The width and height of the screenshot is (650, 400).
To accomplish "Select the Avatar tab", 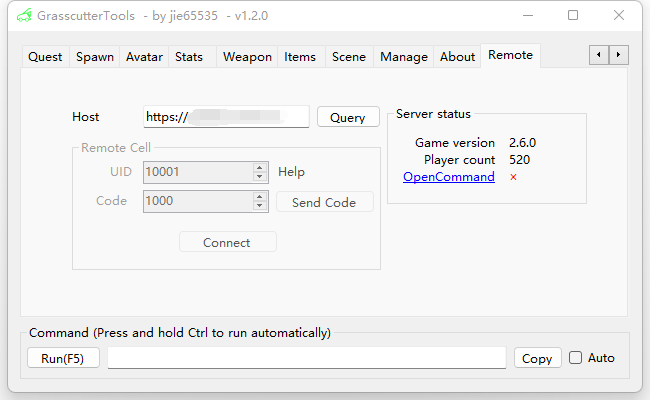I will point(144,57).
